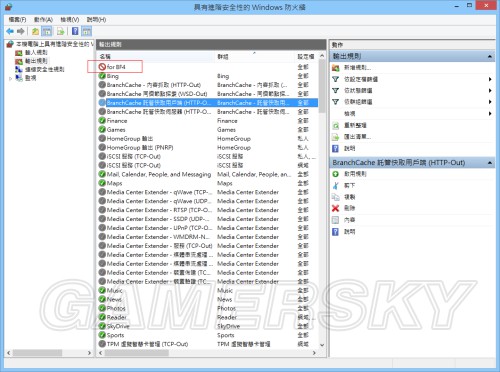Click the down arrow of the rules list scrollbar
The height and width of the screenshot is (372, 500).
coord(322,345)
